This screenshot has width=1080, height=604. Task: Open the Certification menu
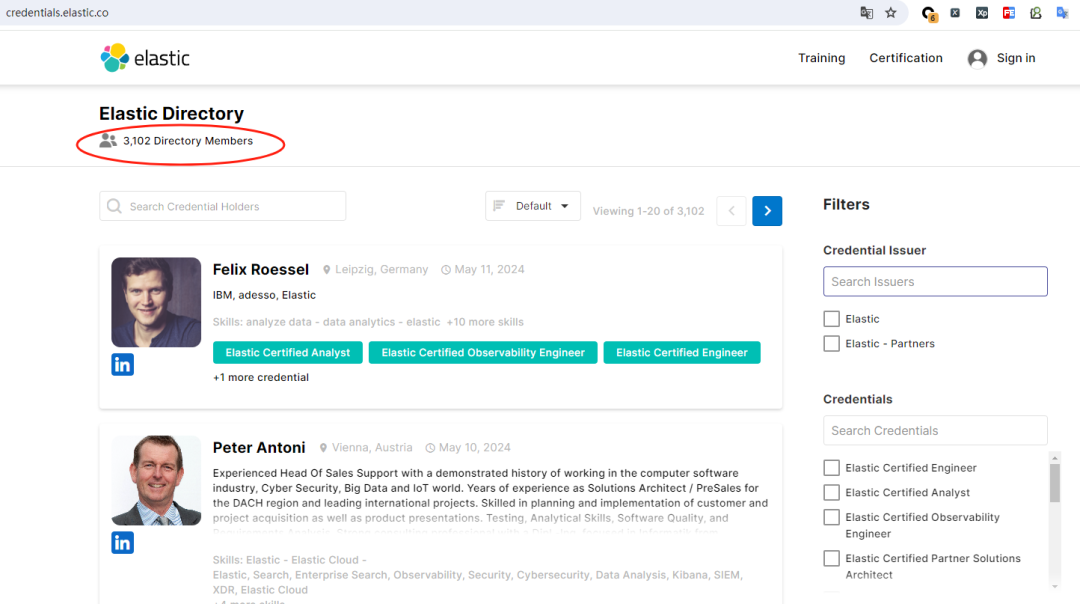pos(906,58)
